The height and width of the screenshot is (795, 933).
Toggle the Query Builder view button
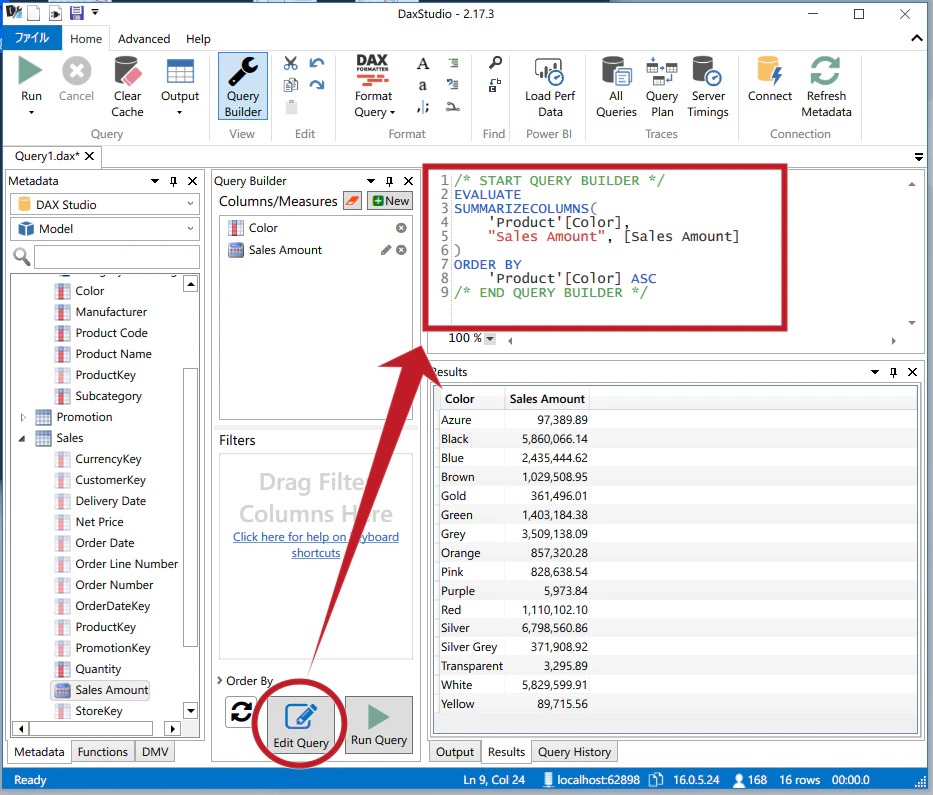(243, 86)
